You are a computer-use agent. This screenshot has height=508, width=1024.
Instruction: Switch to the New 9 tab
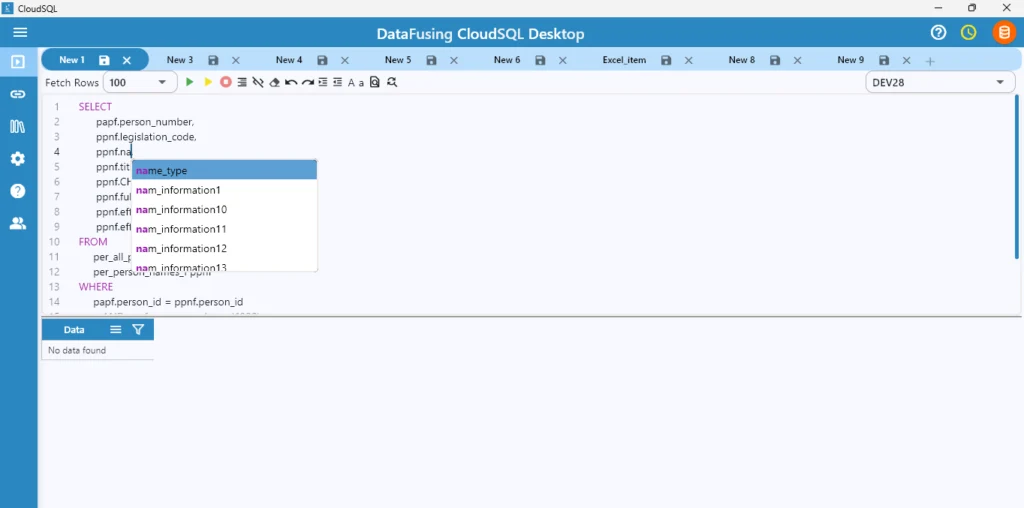pyautogui.click(x=851, y=60)
